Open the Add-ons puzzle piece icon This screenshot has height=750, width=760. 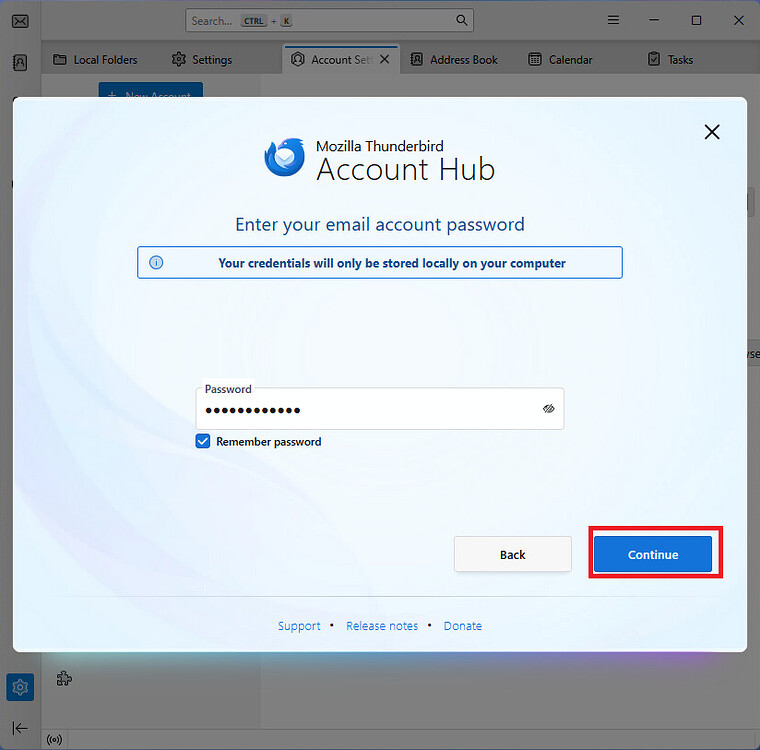tap(64, 678)
